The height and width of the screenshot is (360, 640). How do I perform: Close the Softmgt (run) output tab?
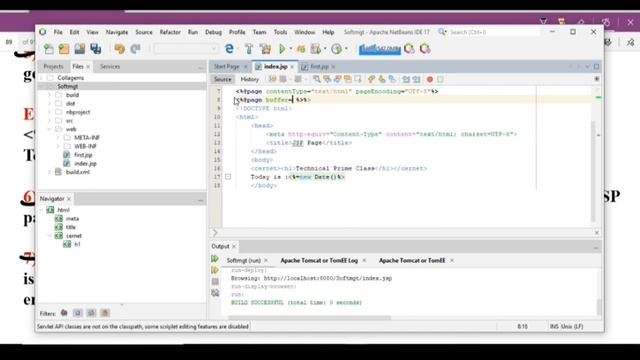[266, 260]
